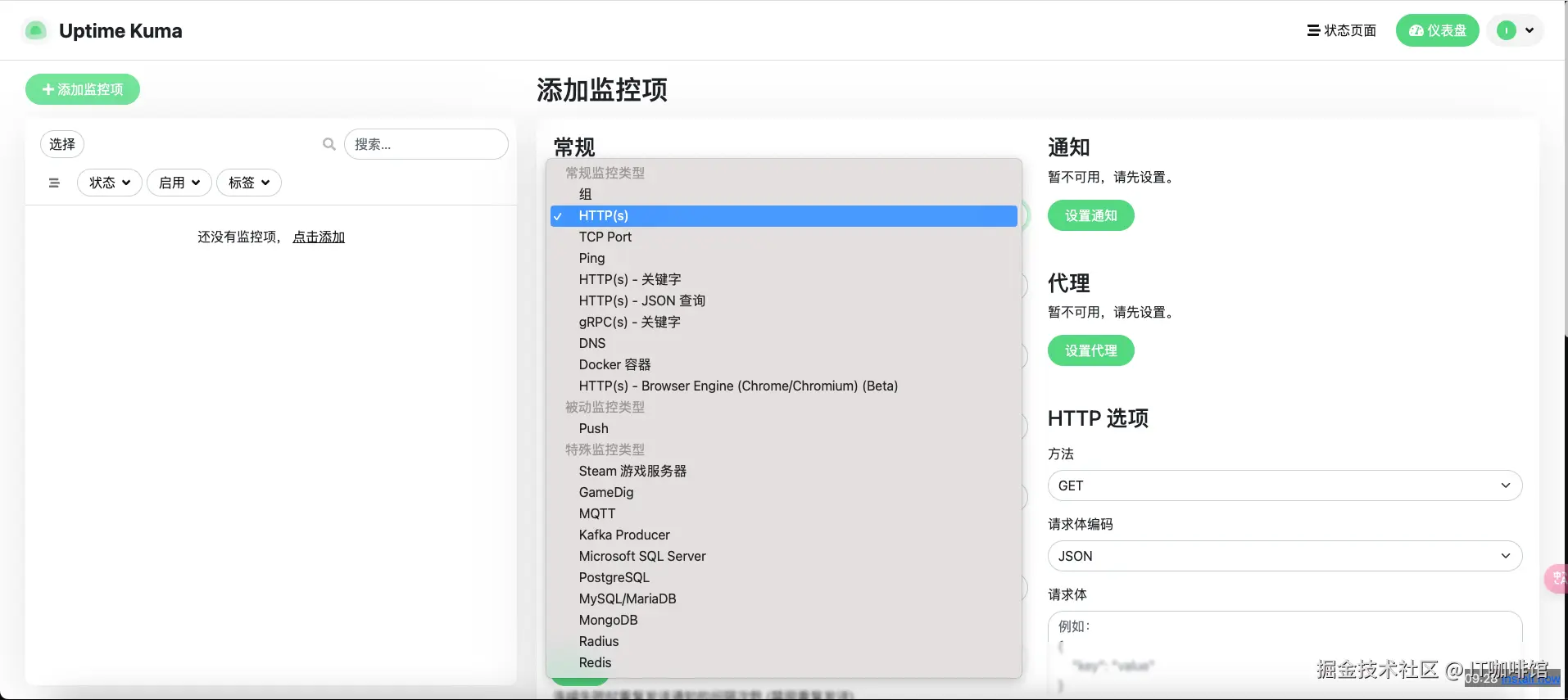Click the Uptime Kuma logo icon
The image size is (1568, 700).
pos(35,31)
